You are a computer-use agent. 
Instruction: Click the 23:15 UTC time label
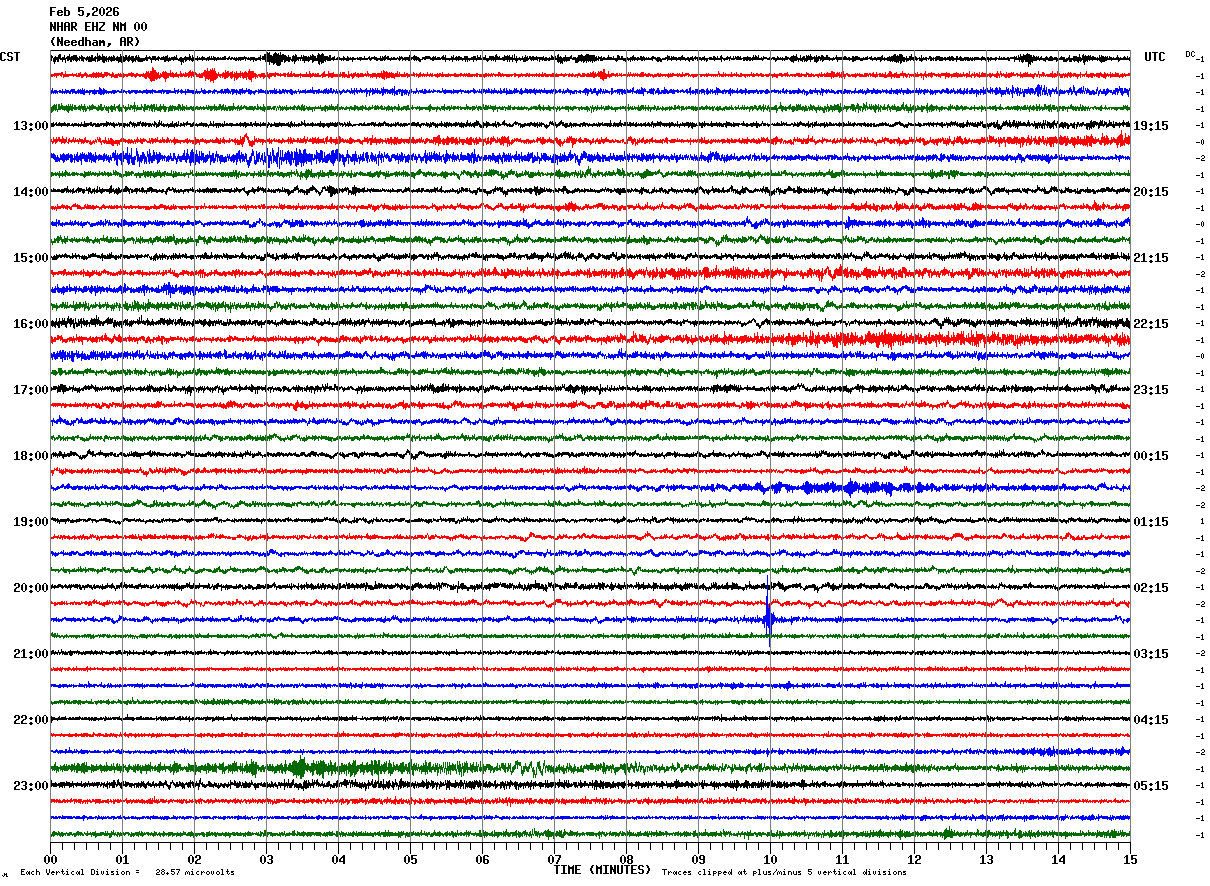coord(1150,390)
